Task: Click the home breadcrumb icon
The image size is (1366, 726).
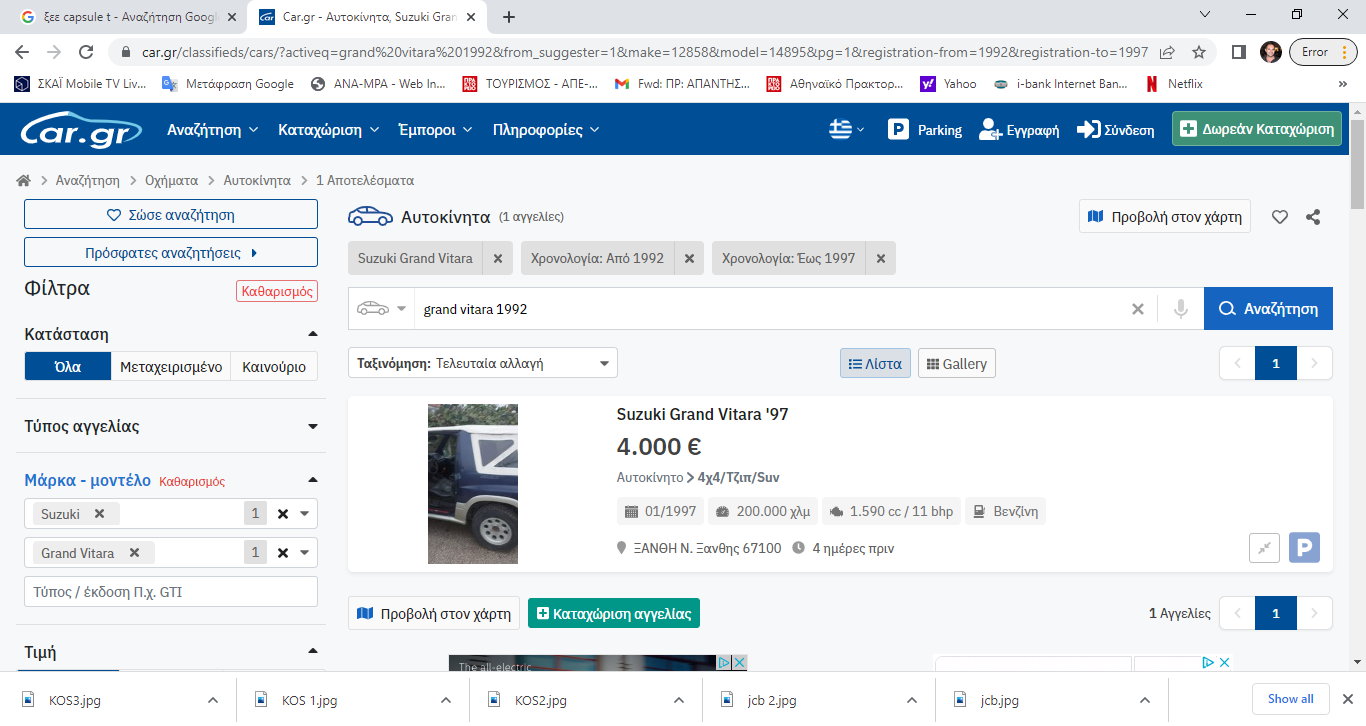Action: click(x=23, y=181)
